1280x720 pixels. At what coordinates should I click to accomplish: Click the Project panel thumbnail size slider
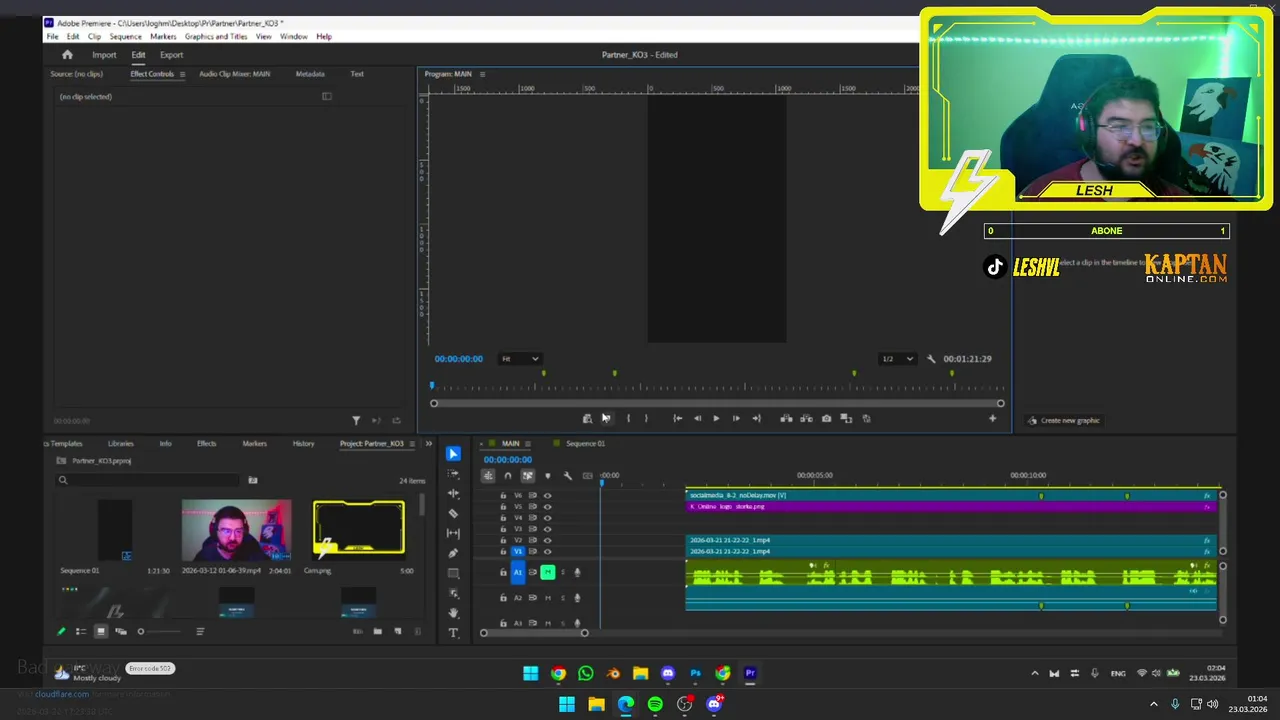coord(160,632)
